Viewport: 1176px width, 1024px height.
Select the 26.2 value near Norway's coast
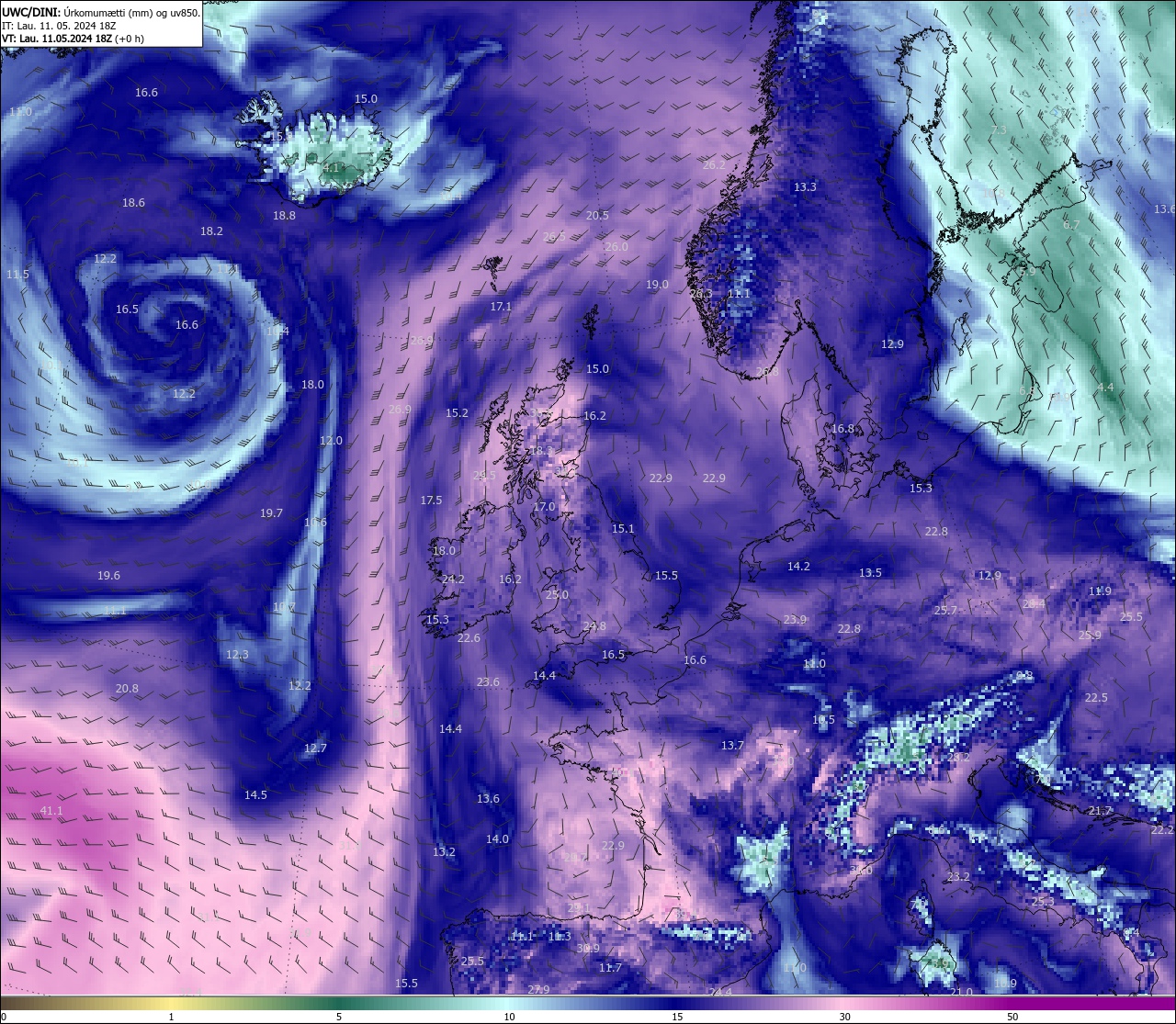click(714, 165)
